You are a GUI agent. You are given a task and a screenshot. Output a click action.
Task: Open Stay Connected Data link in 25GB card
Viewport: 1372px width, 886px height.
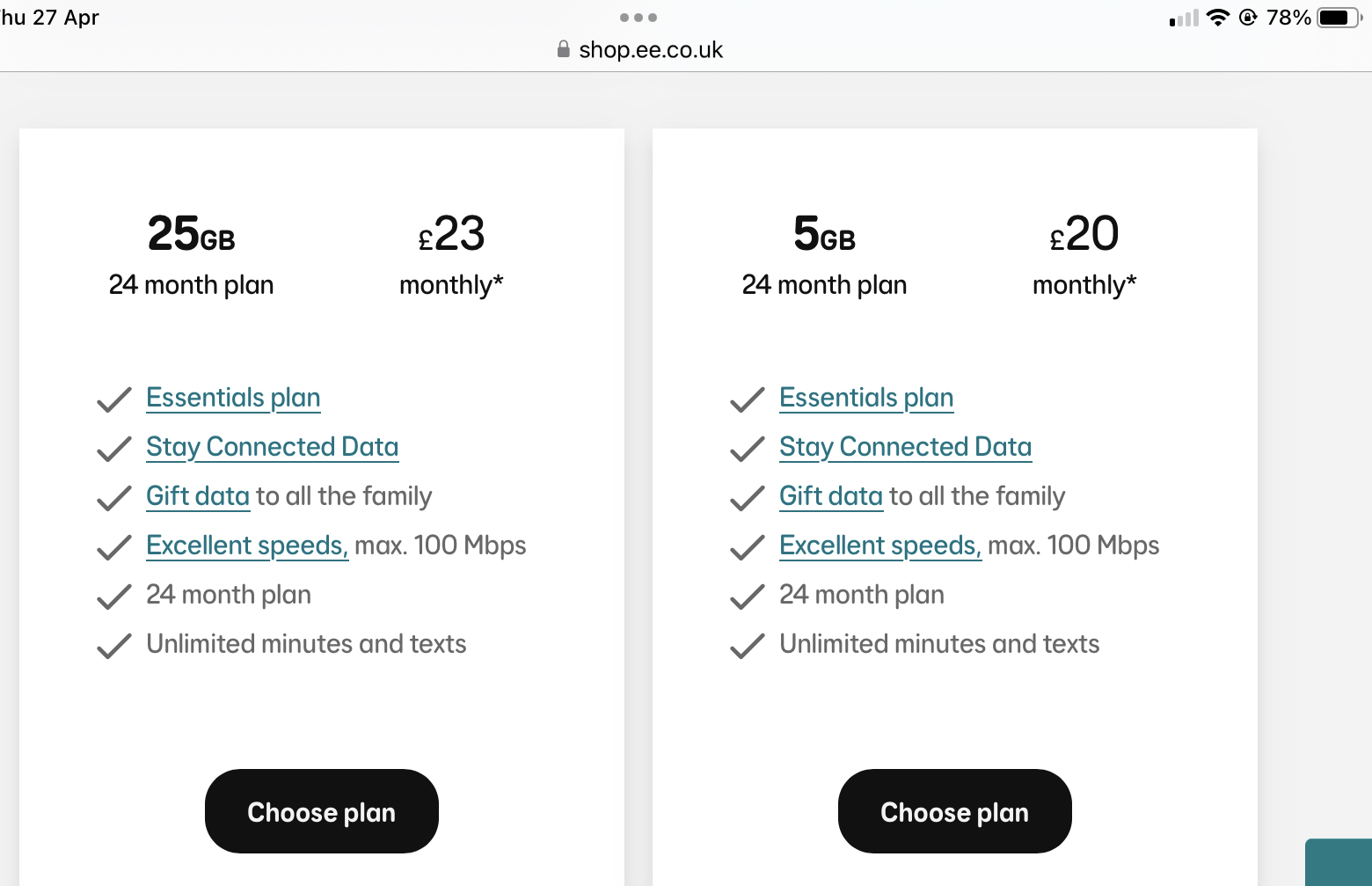point(273,447)
